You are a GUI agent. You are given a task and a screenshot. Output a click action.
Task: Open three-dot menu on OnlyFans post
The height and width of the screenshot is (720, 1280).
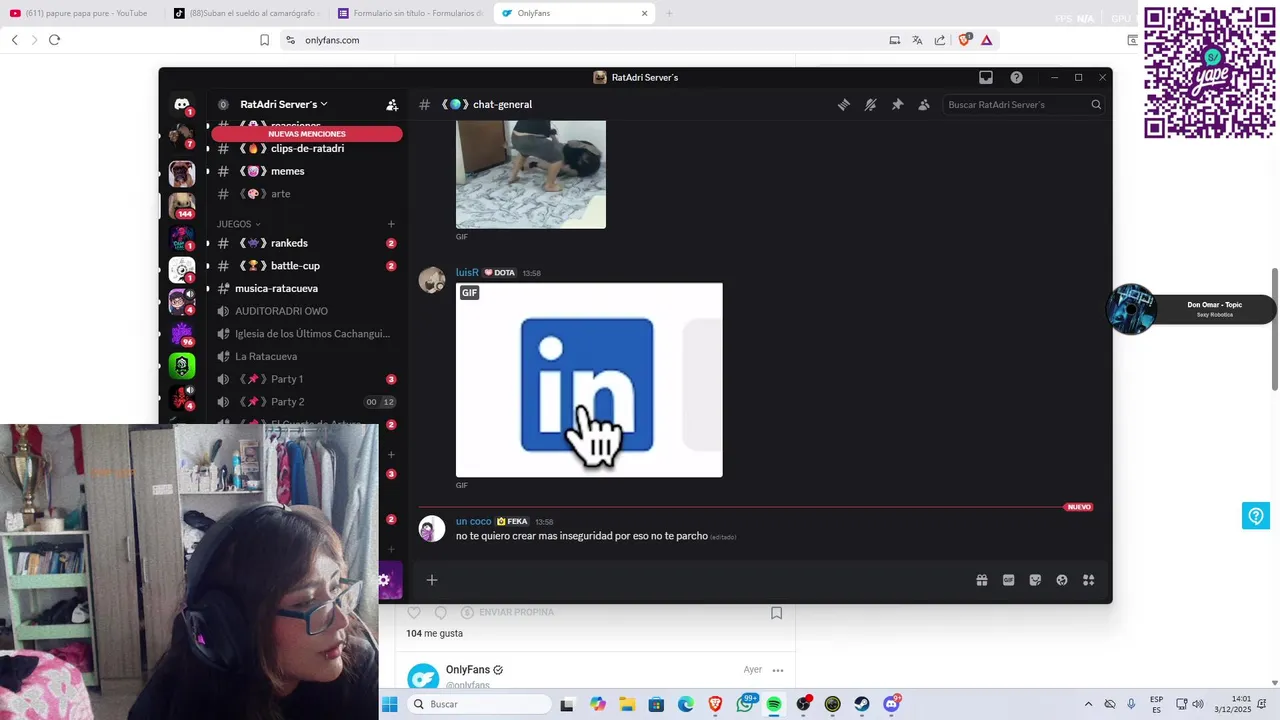778,670
